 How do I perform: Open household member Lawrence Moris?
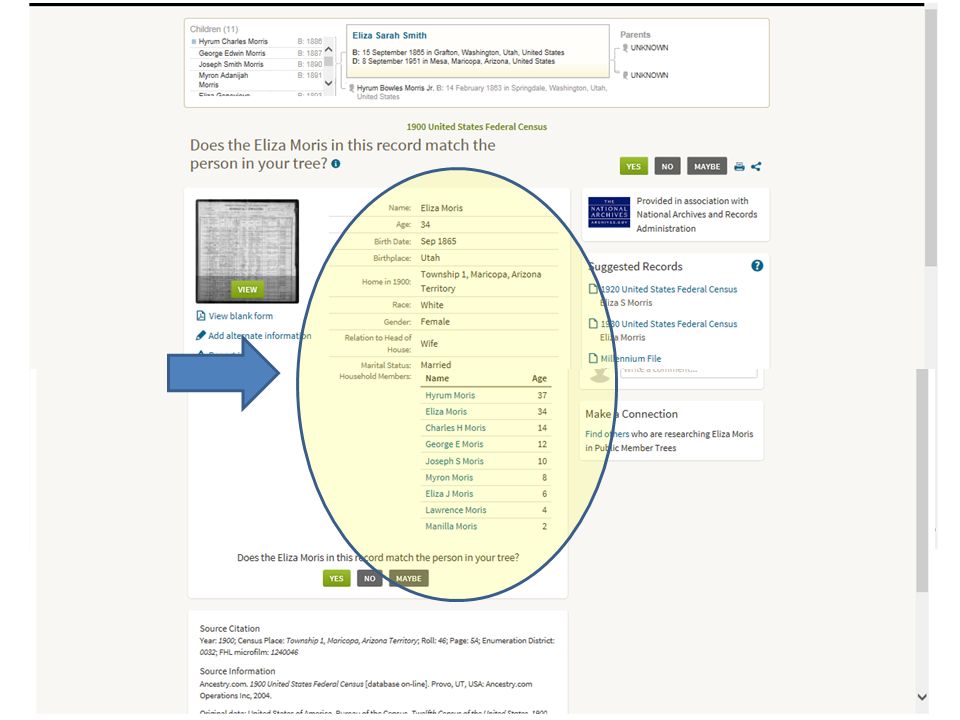[456, 510]
